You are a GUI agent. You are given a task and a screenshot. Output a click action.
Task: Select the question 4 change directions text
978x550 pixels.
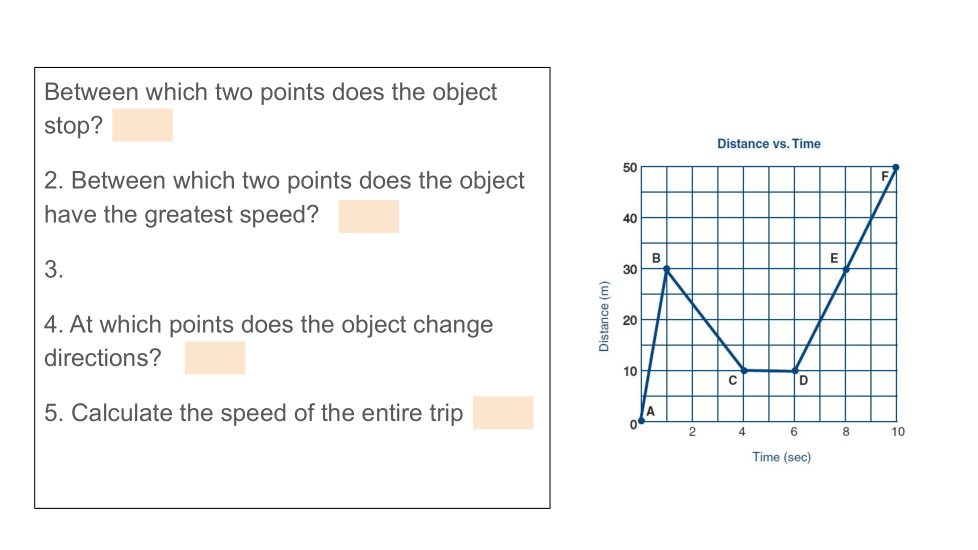click(268, 325)
